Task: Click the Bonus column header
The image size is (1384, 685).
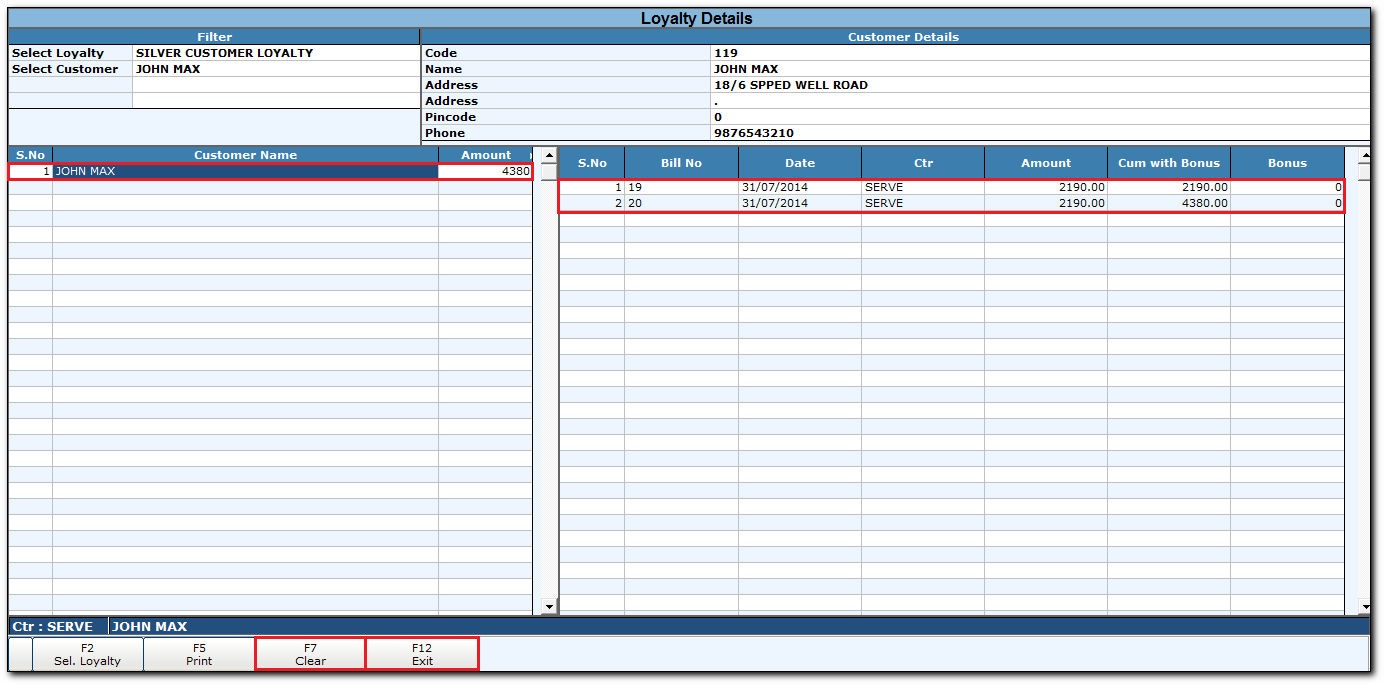Action: pos(1287,163)
